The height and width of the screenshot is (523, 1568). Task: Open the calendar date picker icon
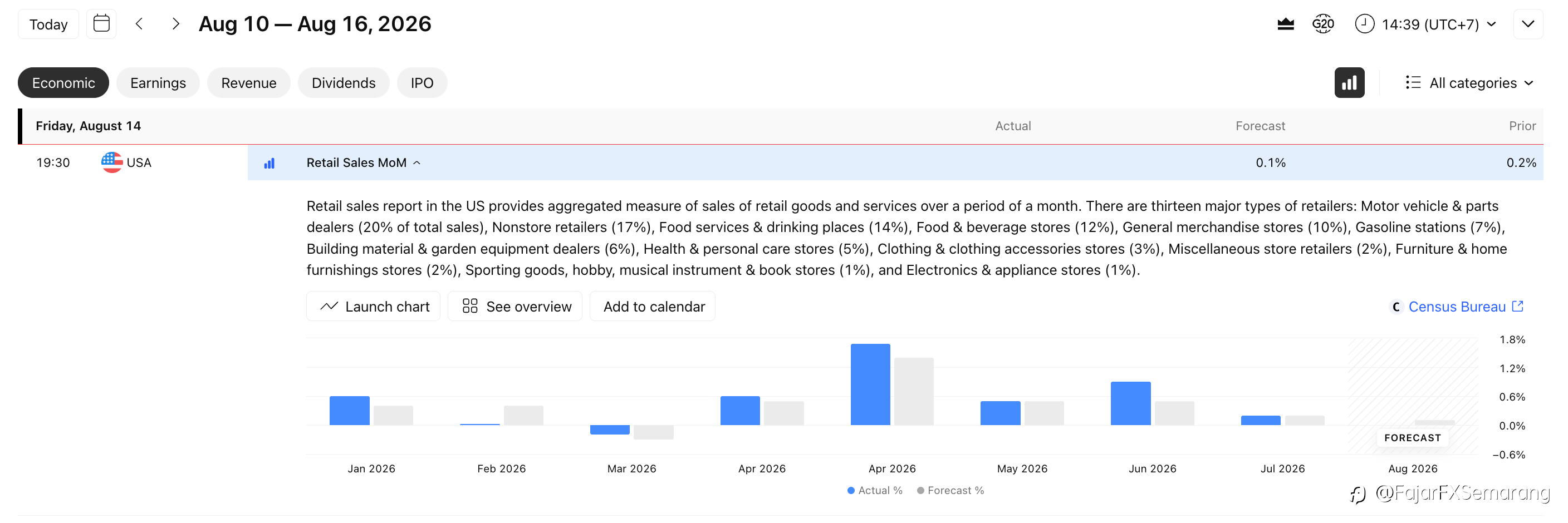click(101, 24)
